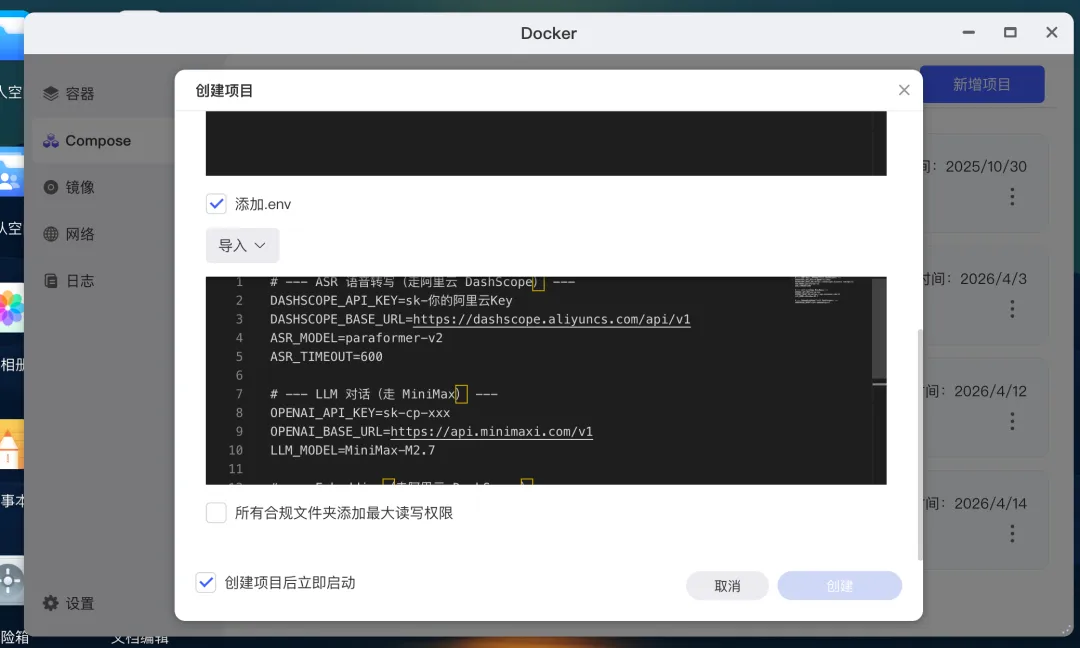The image size is (1080, 648).
Task: Open the desktop contacts folder icon
Action: click(x=11, y=174)
